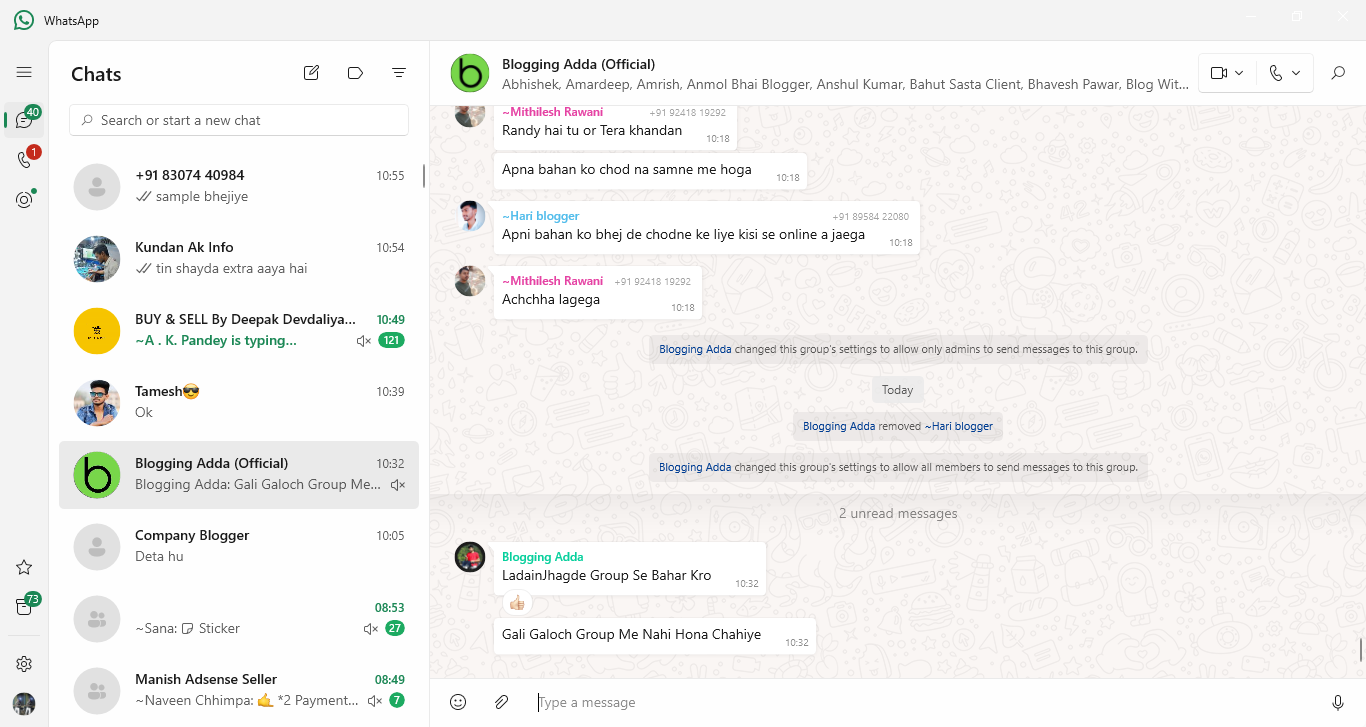Open the chat showing ~Sana: Sticker
The image size is (1366, 727).
click(239, 618)
